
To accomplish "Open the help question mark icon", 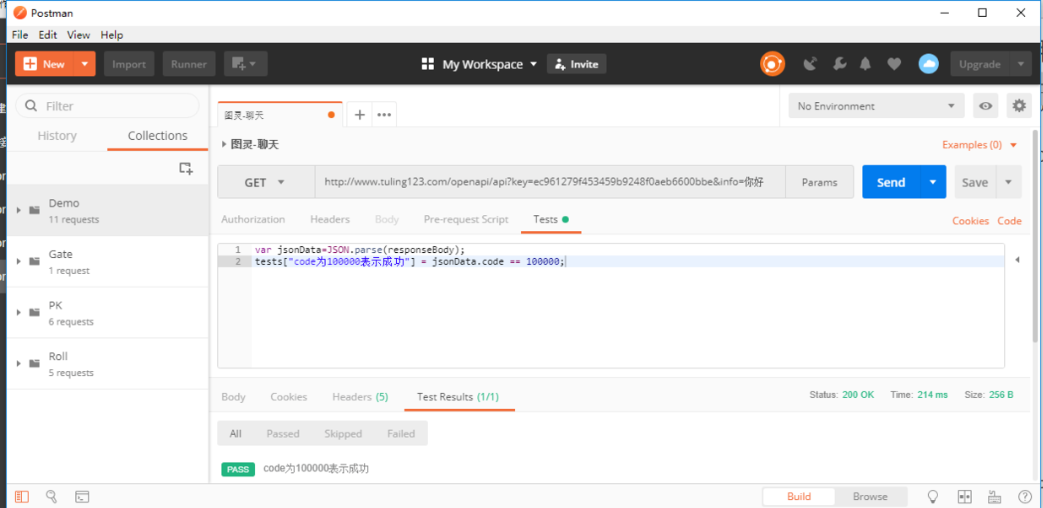I will coord(1025,496).
